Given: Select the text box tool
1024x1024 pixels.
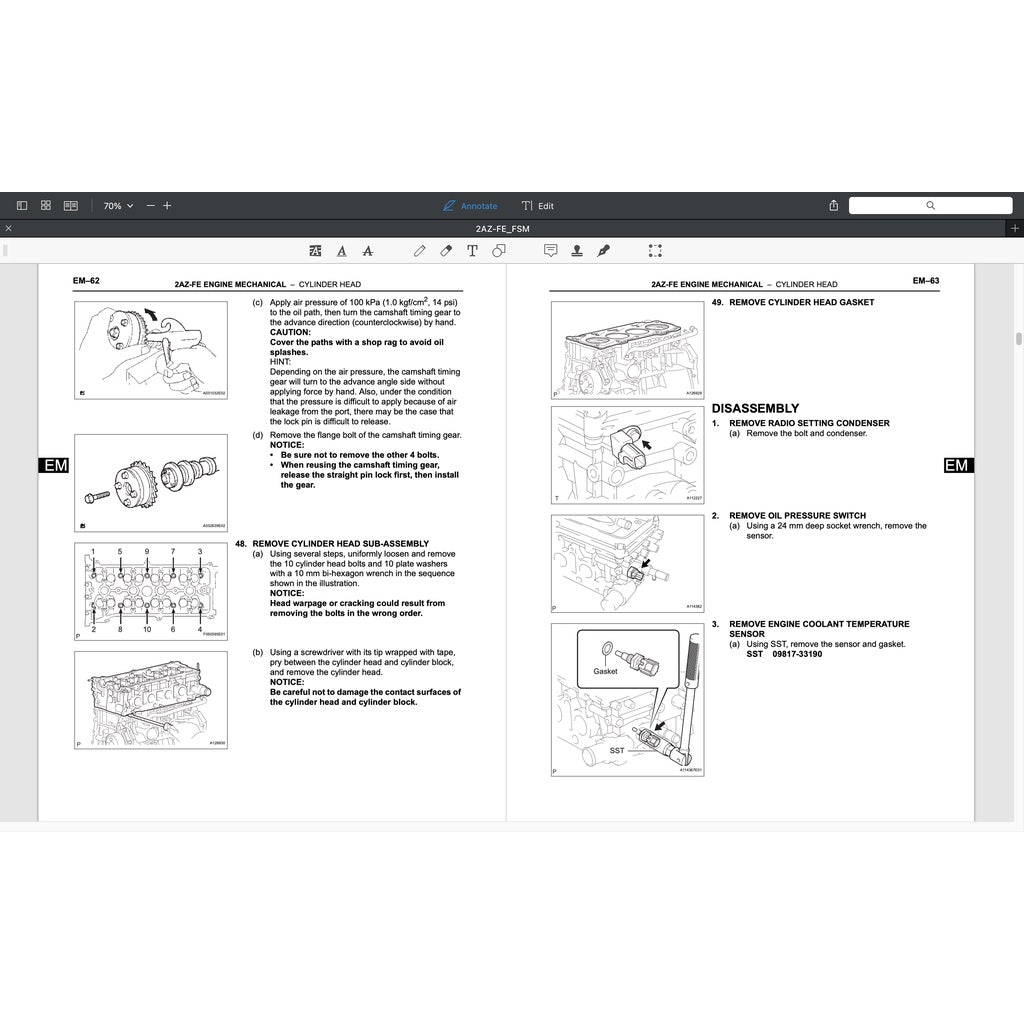Looking at the screenshot, I should pos(472,251).
